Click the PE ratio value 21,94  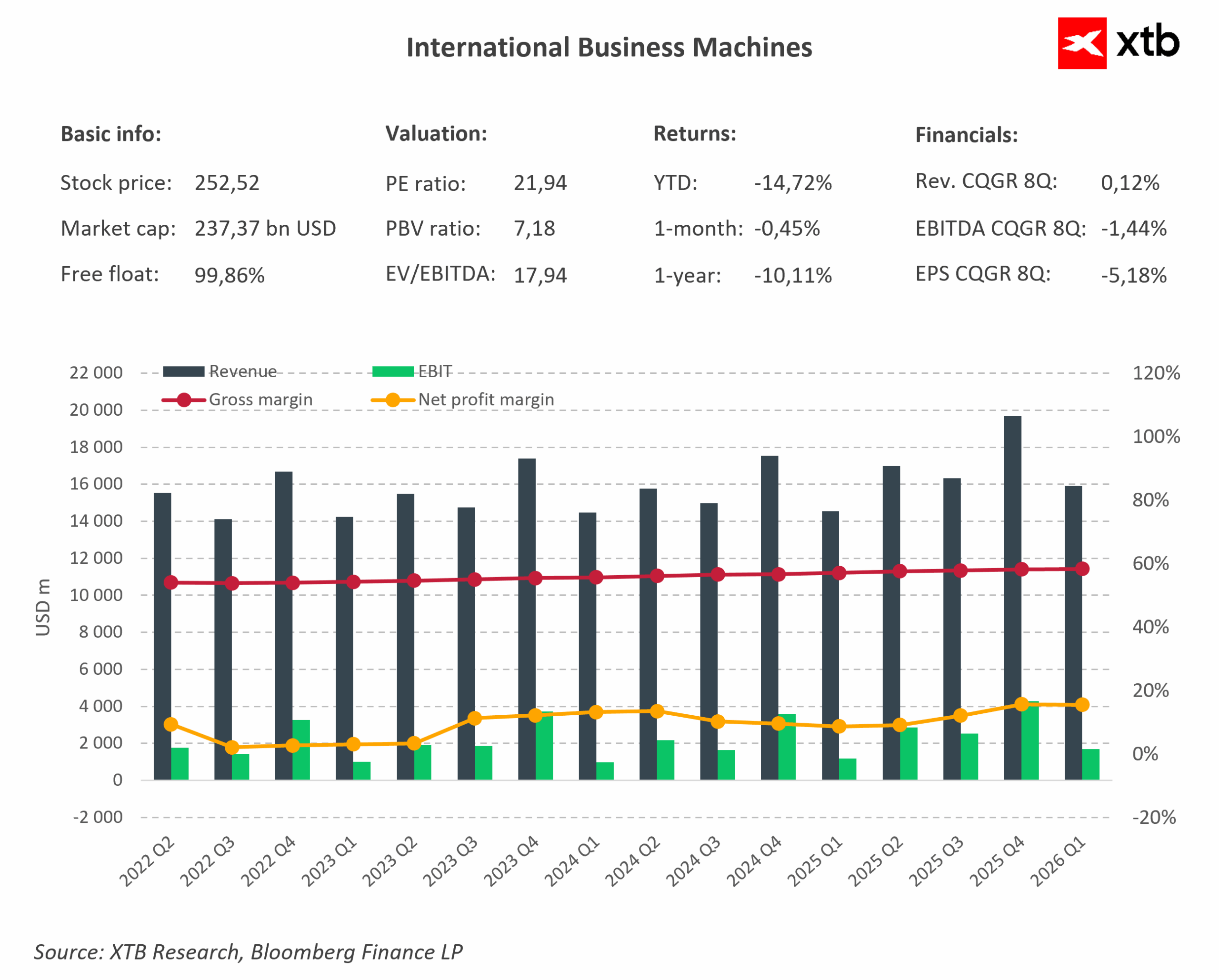click(540, 183)
